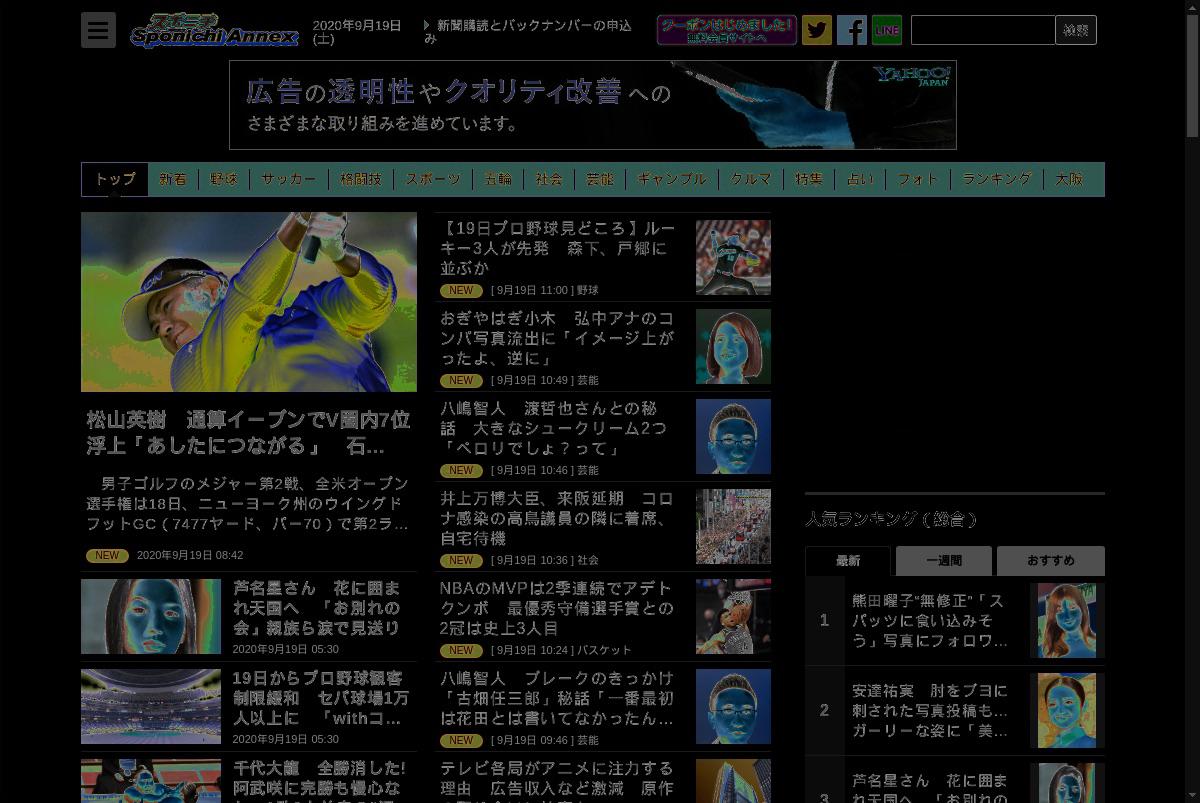Open the Yahoo Japan advertisement banner
This screenshot has height=803, width=1200.
coord(593,105)
